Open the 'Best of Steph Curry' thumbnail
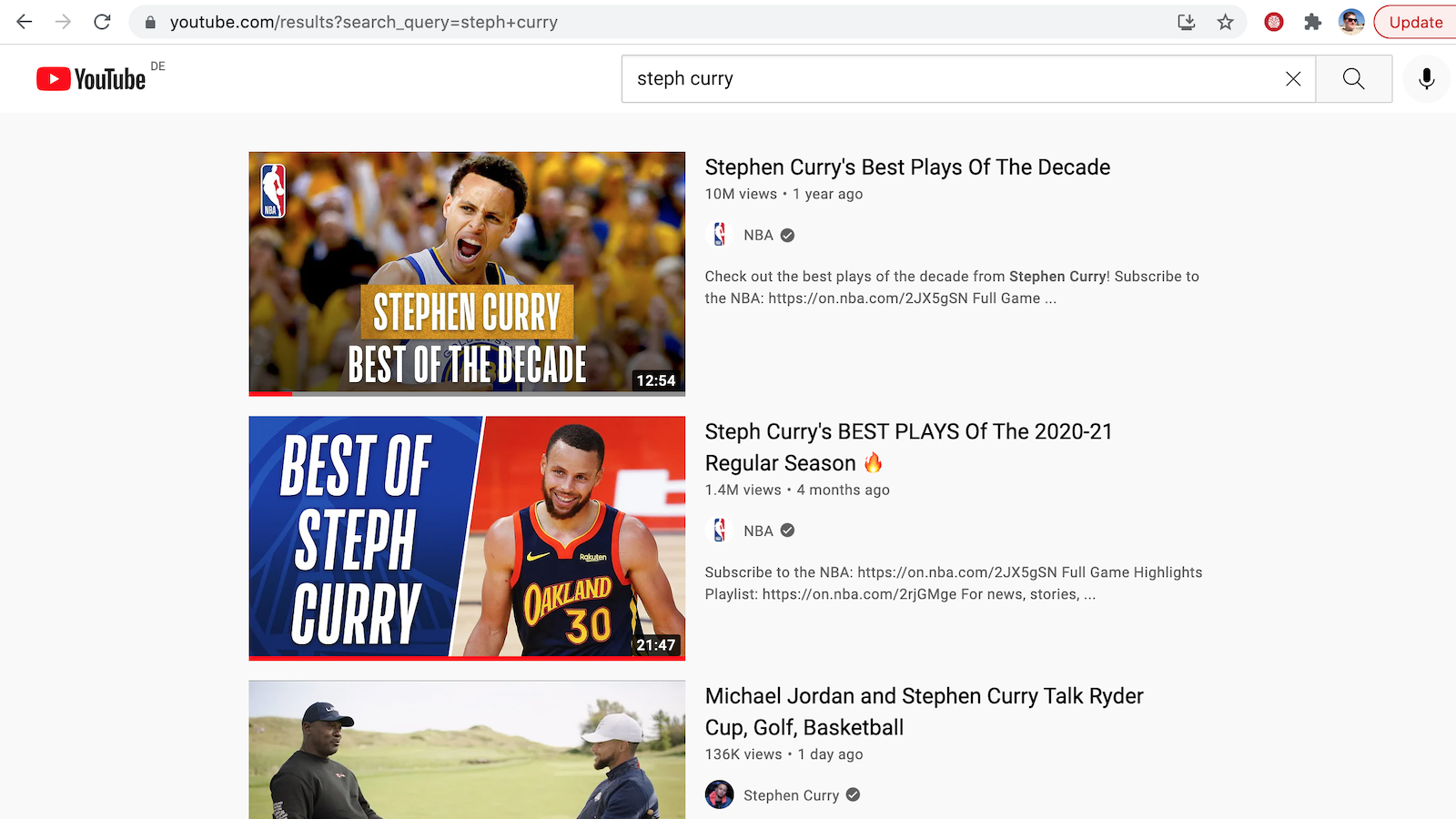Screen dimensions: 1456x819 (467, 538)
